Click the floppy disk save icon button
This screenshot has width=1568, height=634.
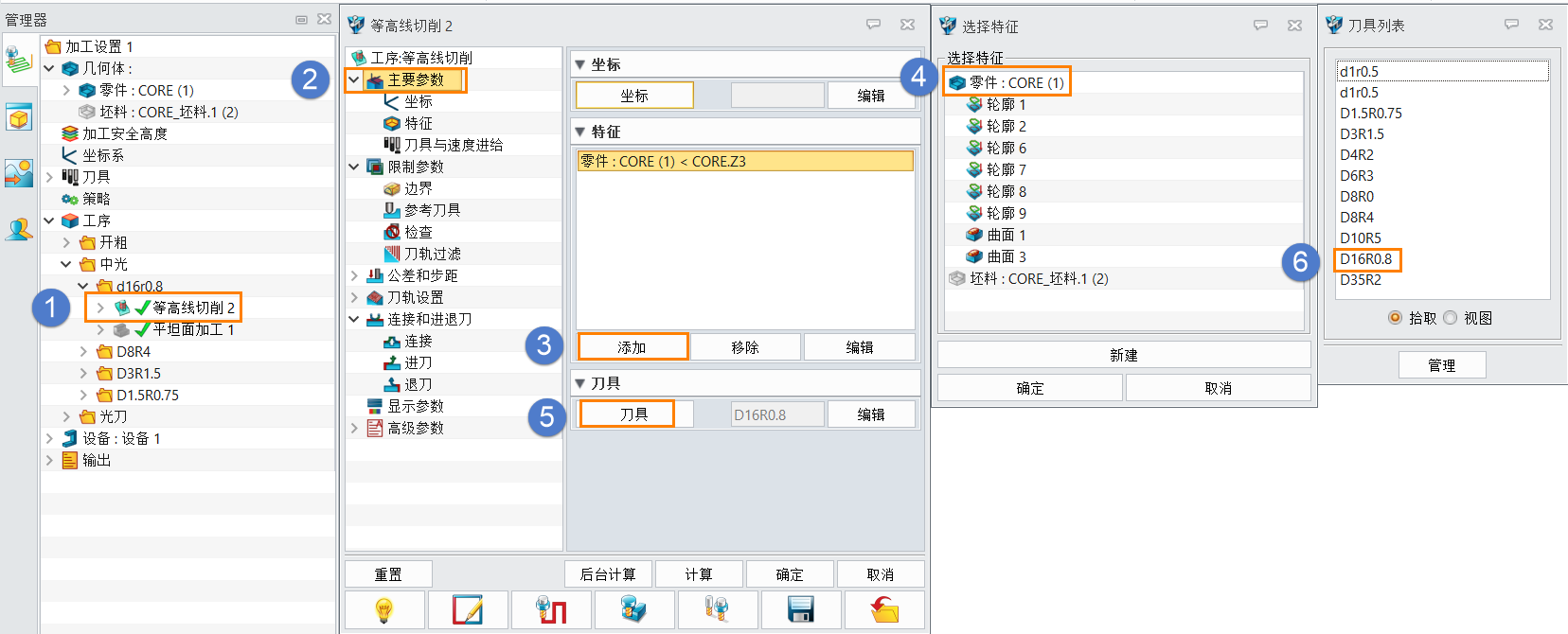click(x=800, y=610)
